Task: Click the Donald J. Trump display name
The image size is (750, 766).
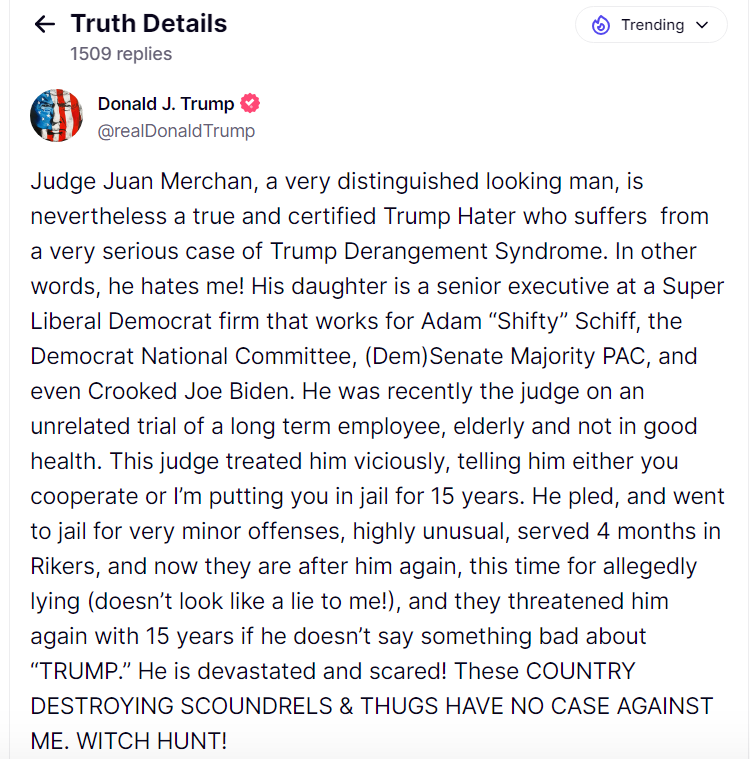Action: pyautogui.click(x=165, y=104)
